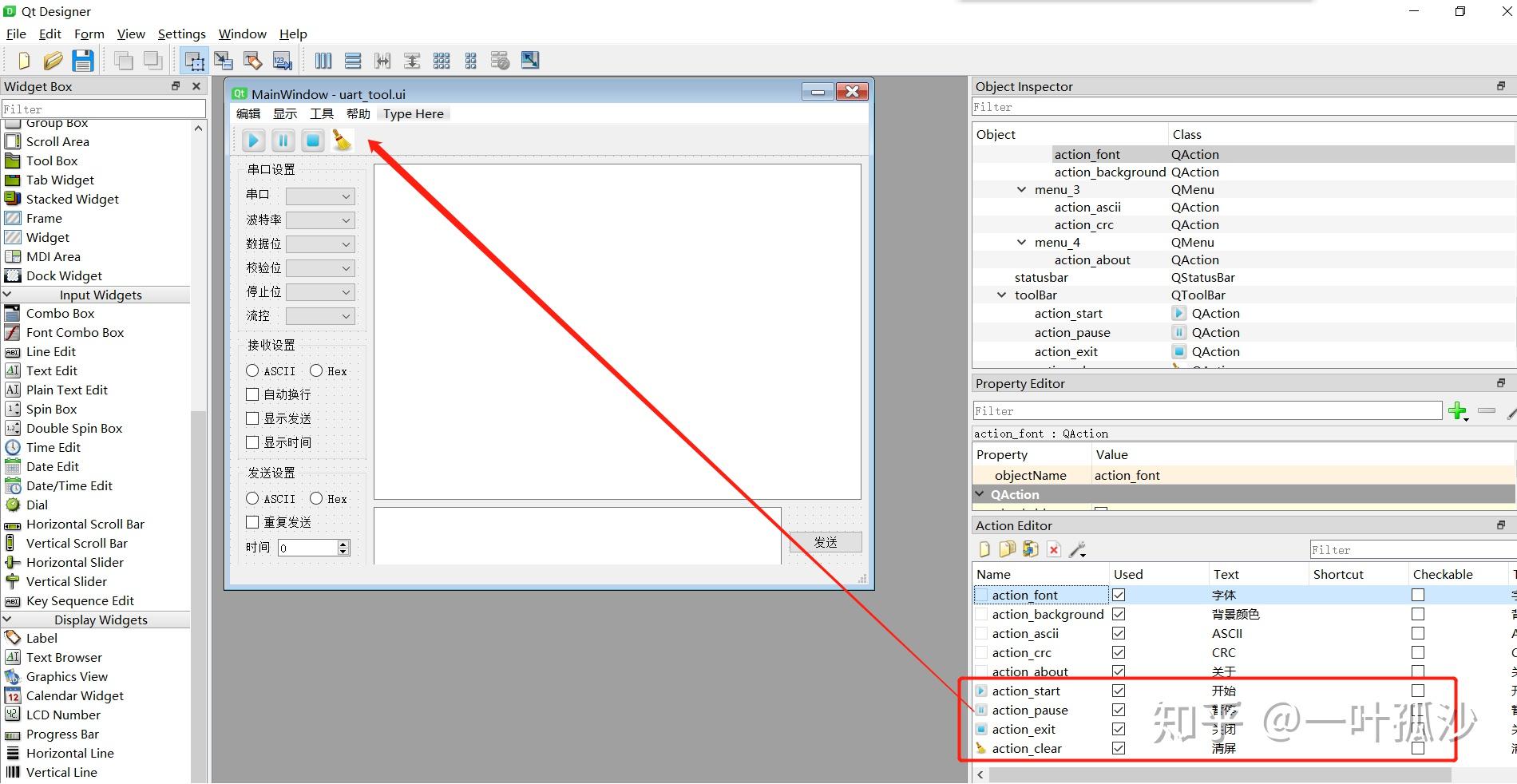Collapse the Input Widgets category

pos(7,295)
